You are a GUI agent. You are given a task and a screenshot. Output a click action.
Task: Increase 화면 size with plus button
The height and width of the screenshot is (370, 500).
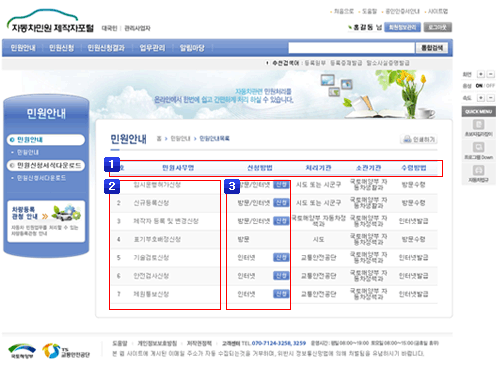tap(481, 74)
